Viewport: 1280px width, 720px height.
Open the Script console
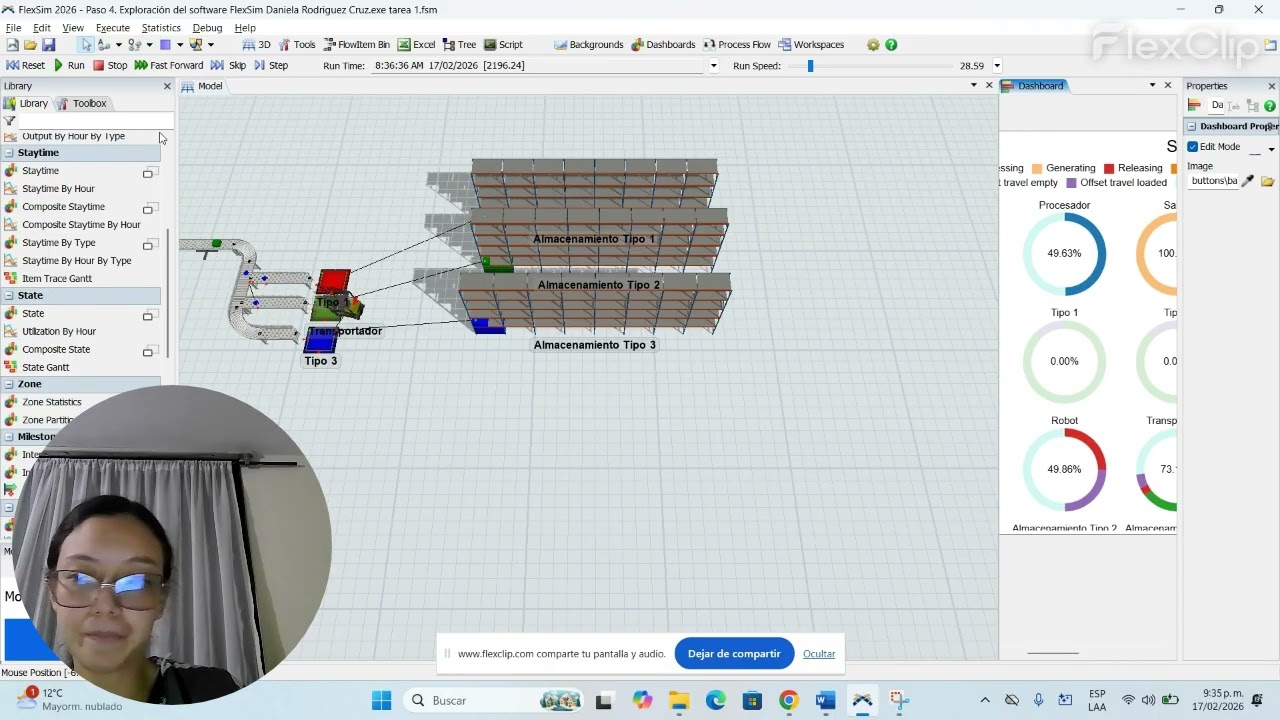504,45
